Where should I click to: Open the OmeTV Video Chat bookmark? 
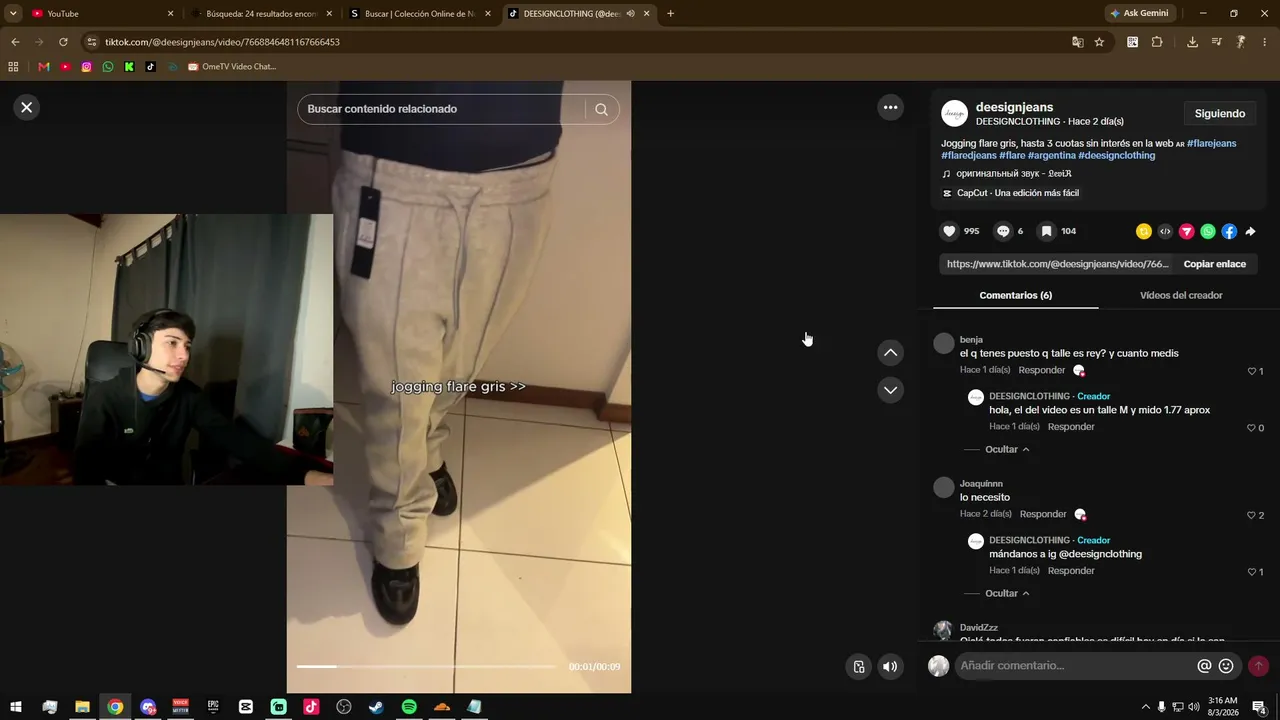231,67
